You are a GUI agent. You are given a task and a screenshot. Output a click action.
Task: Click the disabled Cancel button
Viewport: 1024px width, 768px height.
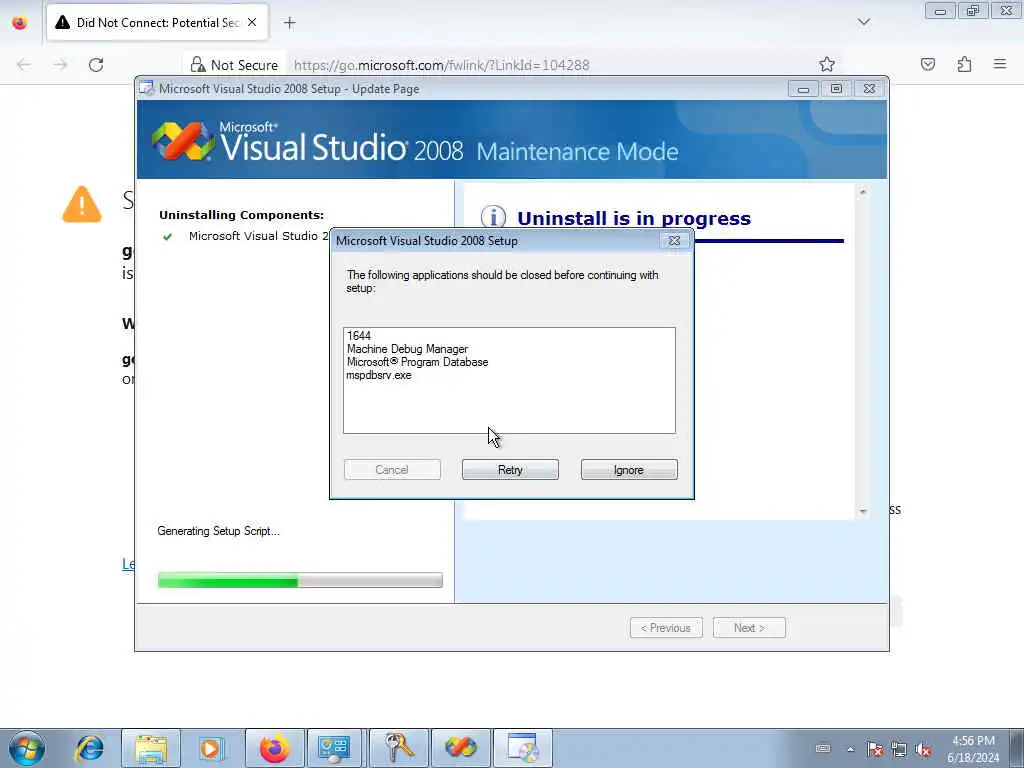pyautogui.click(x=392, y=470)
